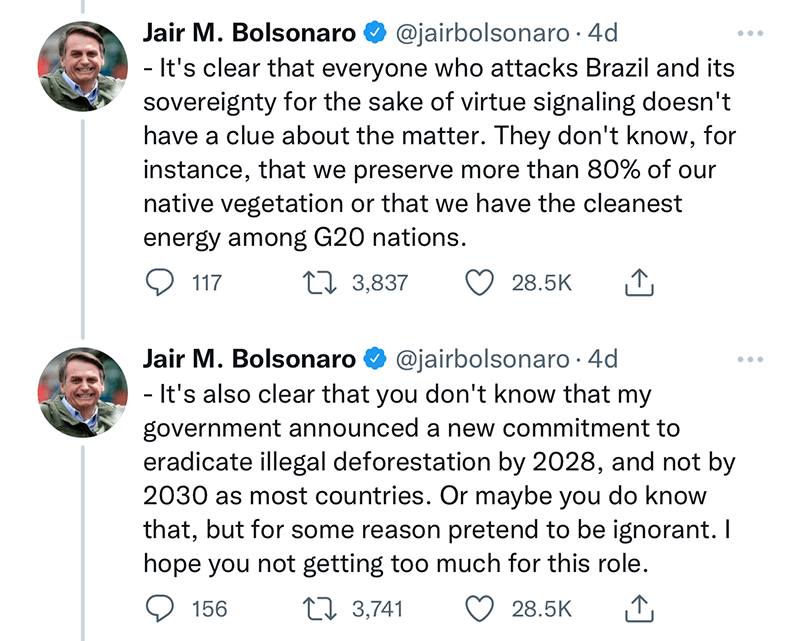Open more options menu on first tweet
Image resolution: width=800 pixels, height=641 pixels.
[x=748, y=34]
